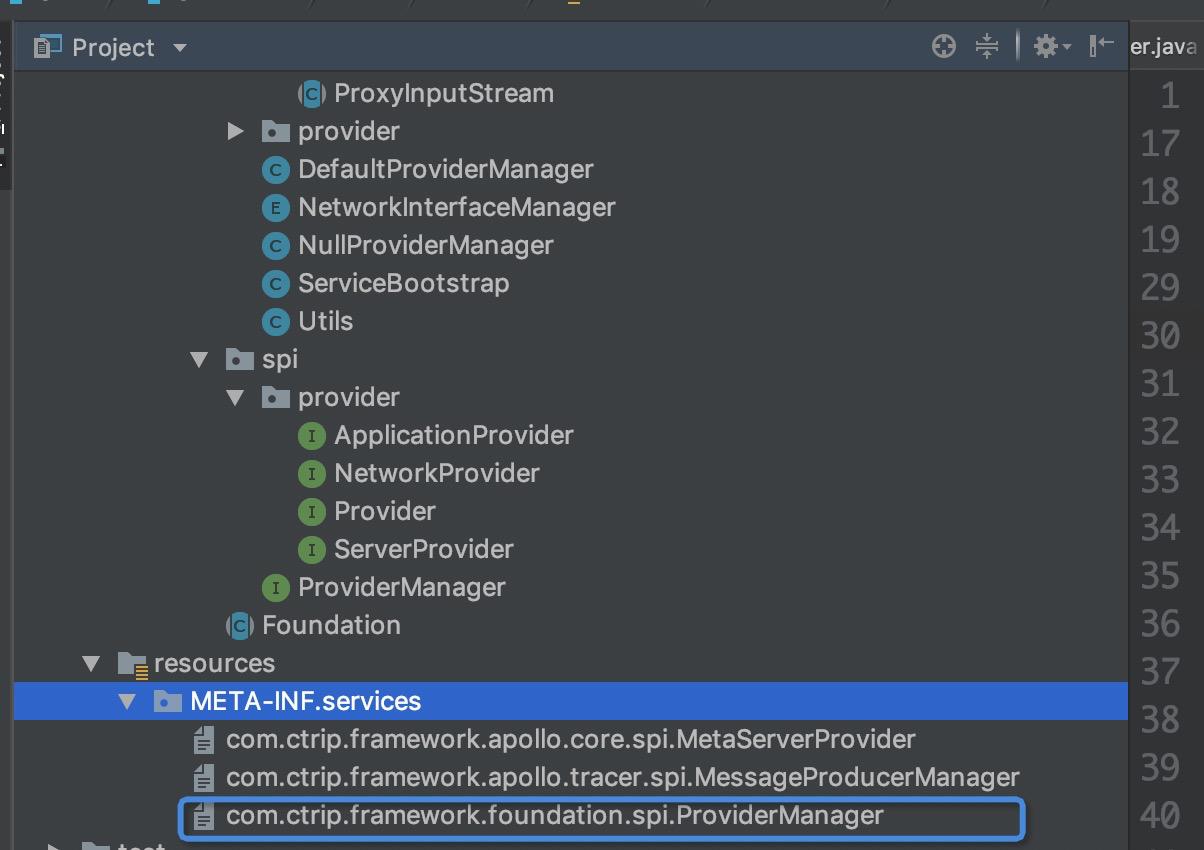This screenshot has width=1204, height=850.
Task: Click the Collapse All icon in Project toolbar
Action: pyautogui.click(x=987, y=46)
